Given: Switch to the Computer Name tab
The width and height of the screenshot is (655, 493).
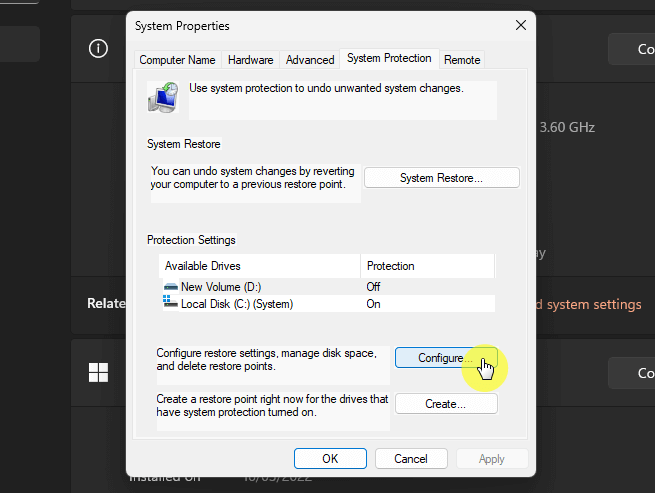Looking at the screenshot, I should click(177, 60).
